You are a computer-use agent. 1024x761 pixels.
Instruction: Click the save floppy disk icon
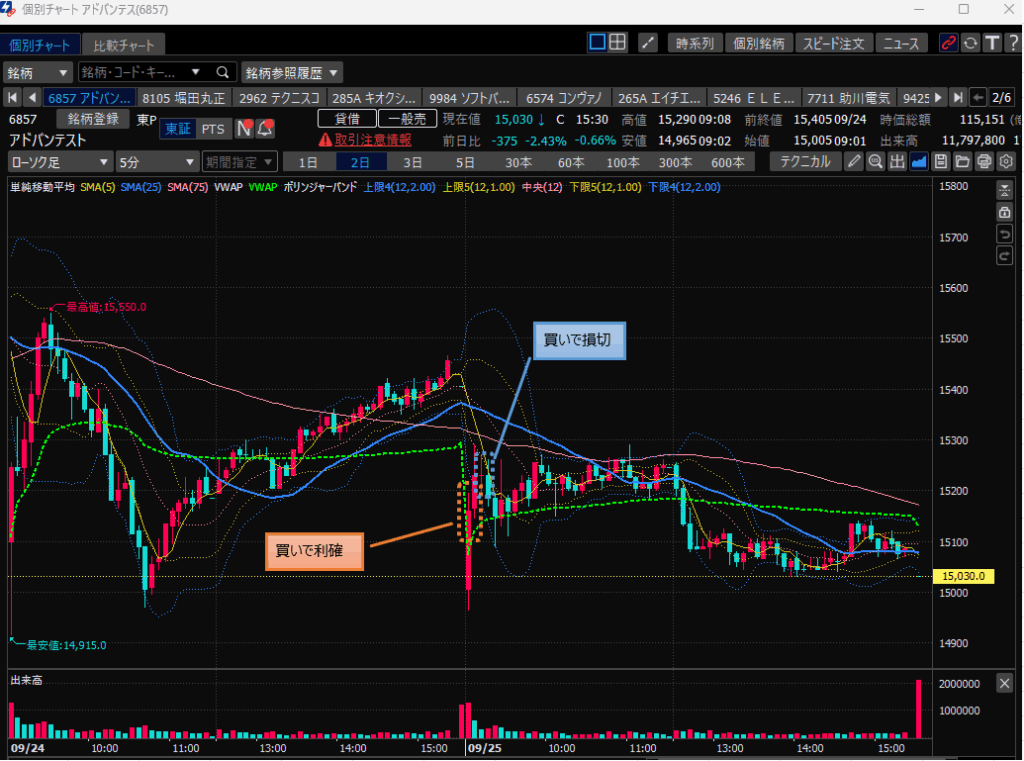pyautogui.click(x=940, y=162)
